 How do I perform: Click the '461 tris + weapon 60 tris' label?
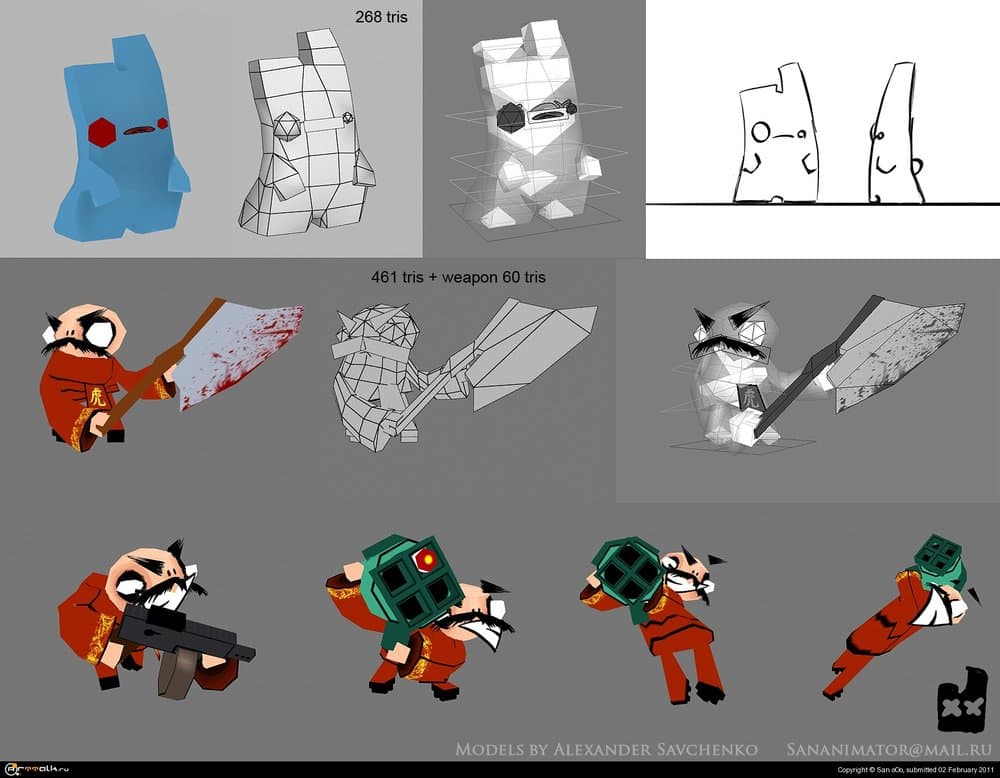(x=458, y=277)
